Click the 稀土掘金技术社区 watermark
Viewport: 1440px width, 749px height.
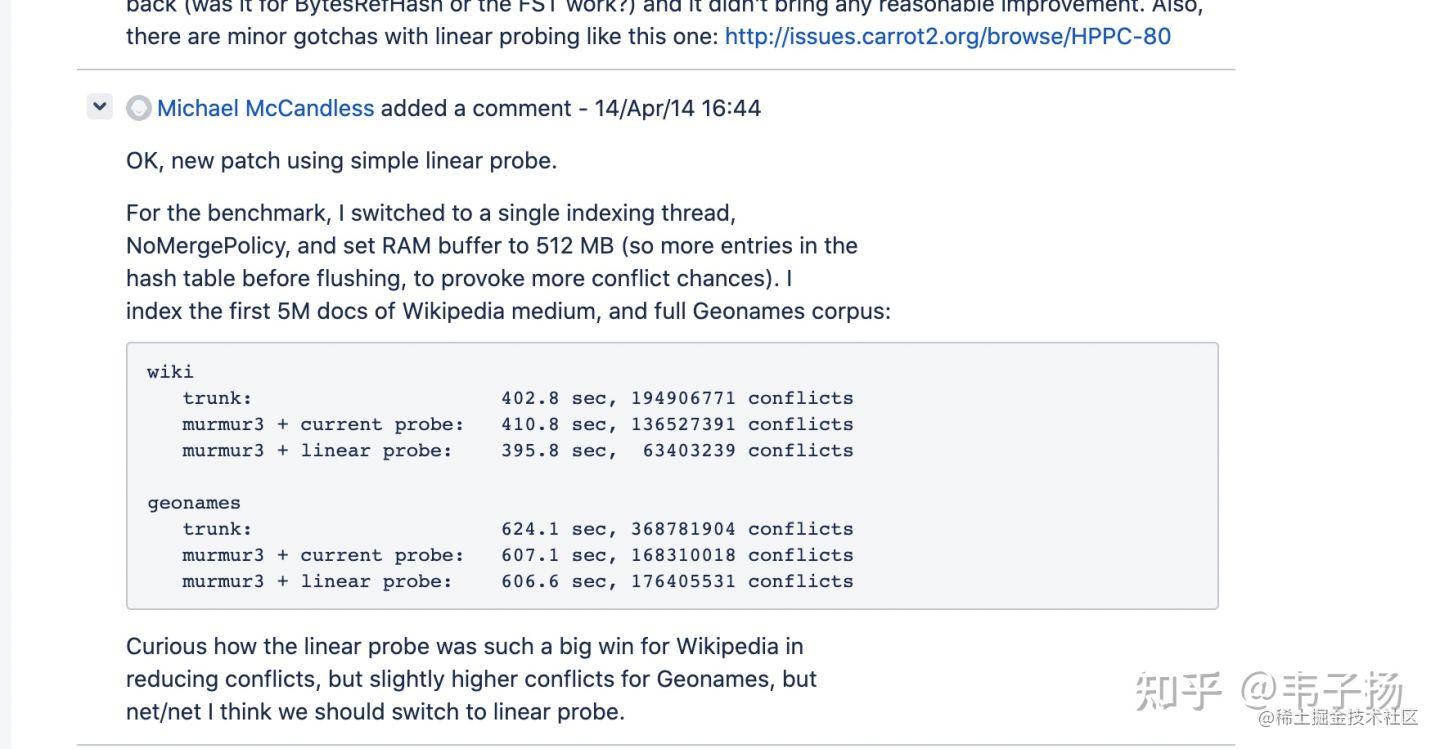click(x=1338, y=717)
